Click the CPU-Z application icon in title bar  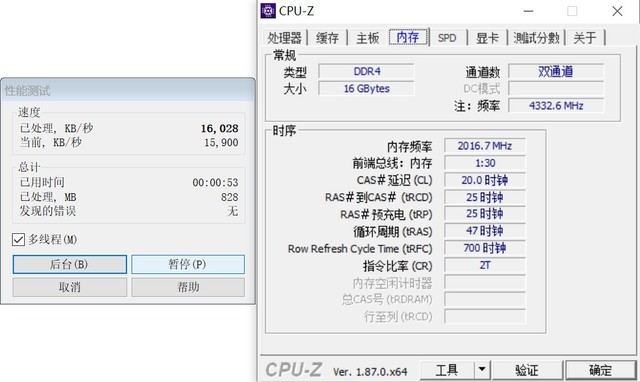tap(268, 11)
